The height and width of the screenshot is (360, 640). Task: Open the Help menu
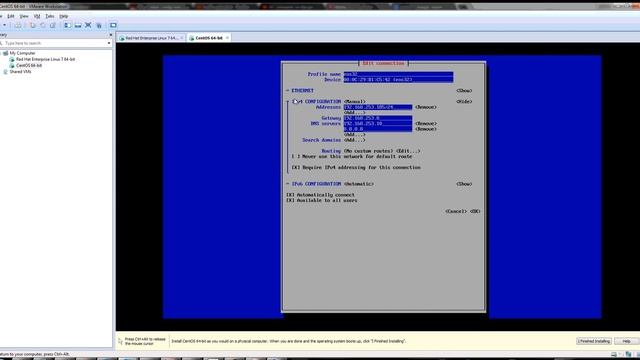click(x=64, y=16)
